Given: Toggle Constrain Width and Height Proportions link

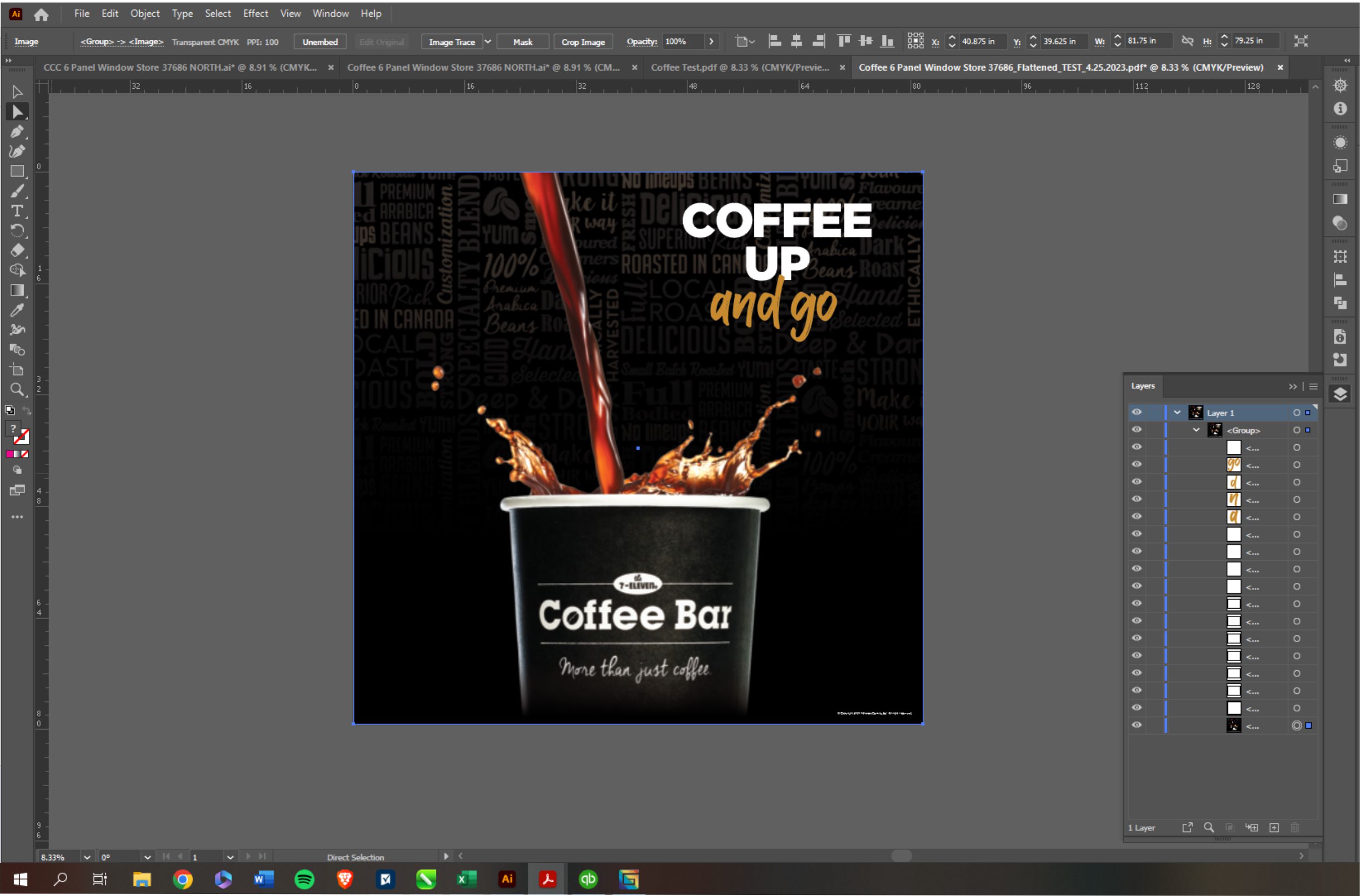Looking at the screenshot, I should [x=1188, y=41].
